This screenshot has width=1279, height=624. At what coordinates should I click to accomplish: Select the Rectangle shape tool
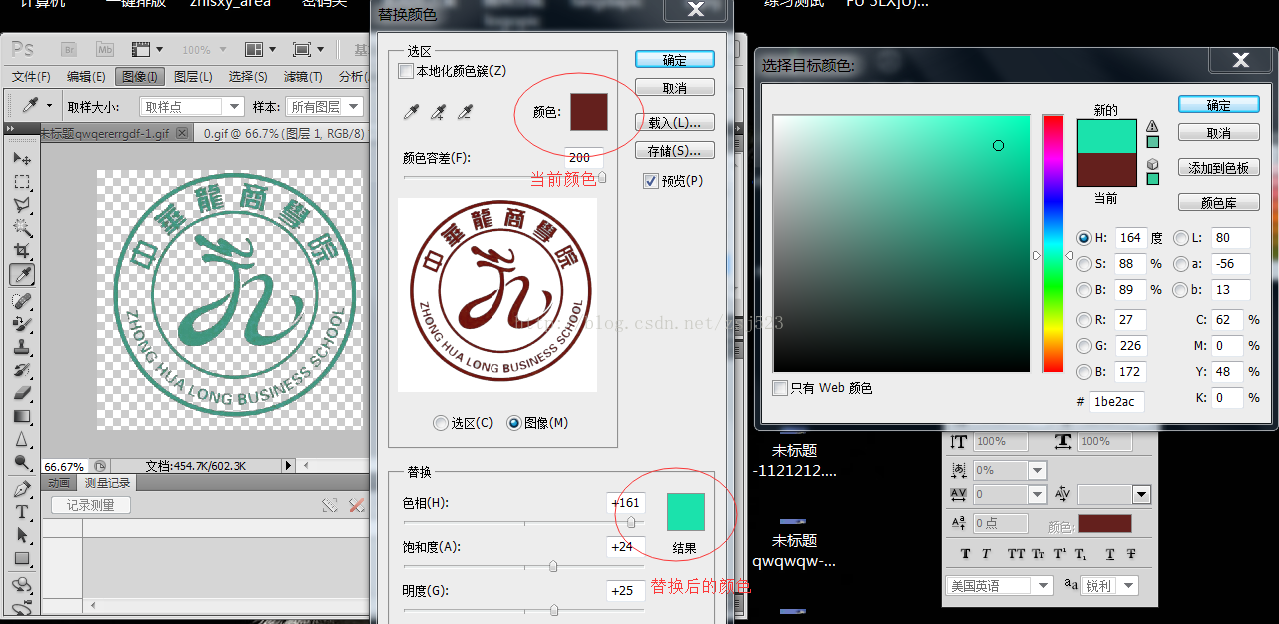(x=22, y=558)
